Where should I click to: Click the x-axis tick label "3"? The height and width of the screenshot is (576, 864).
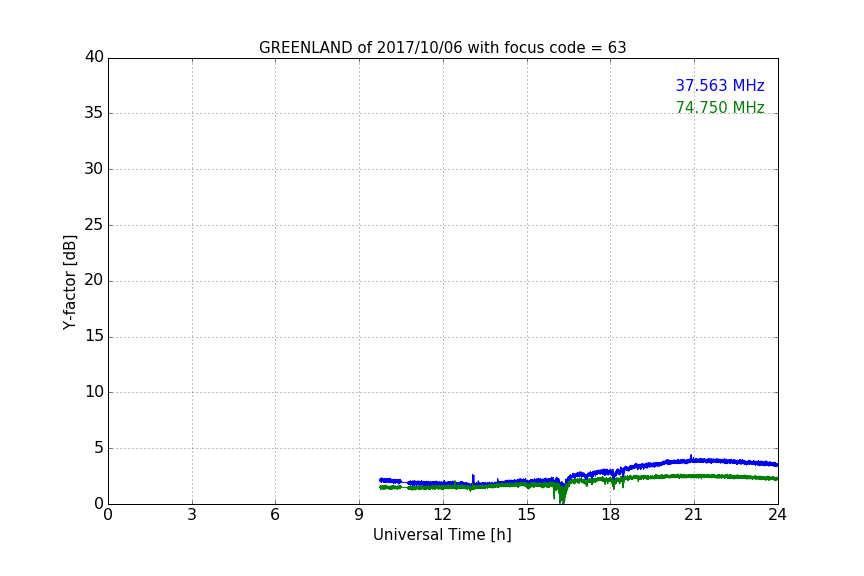[192, 515]
